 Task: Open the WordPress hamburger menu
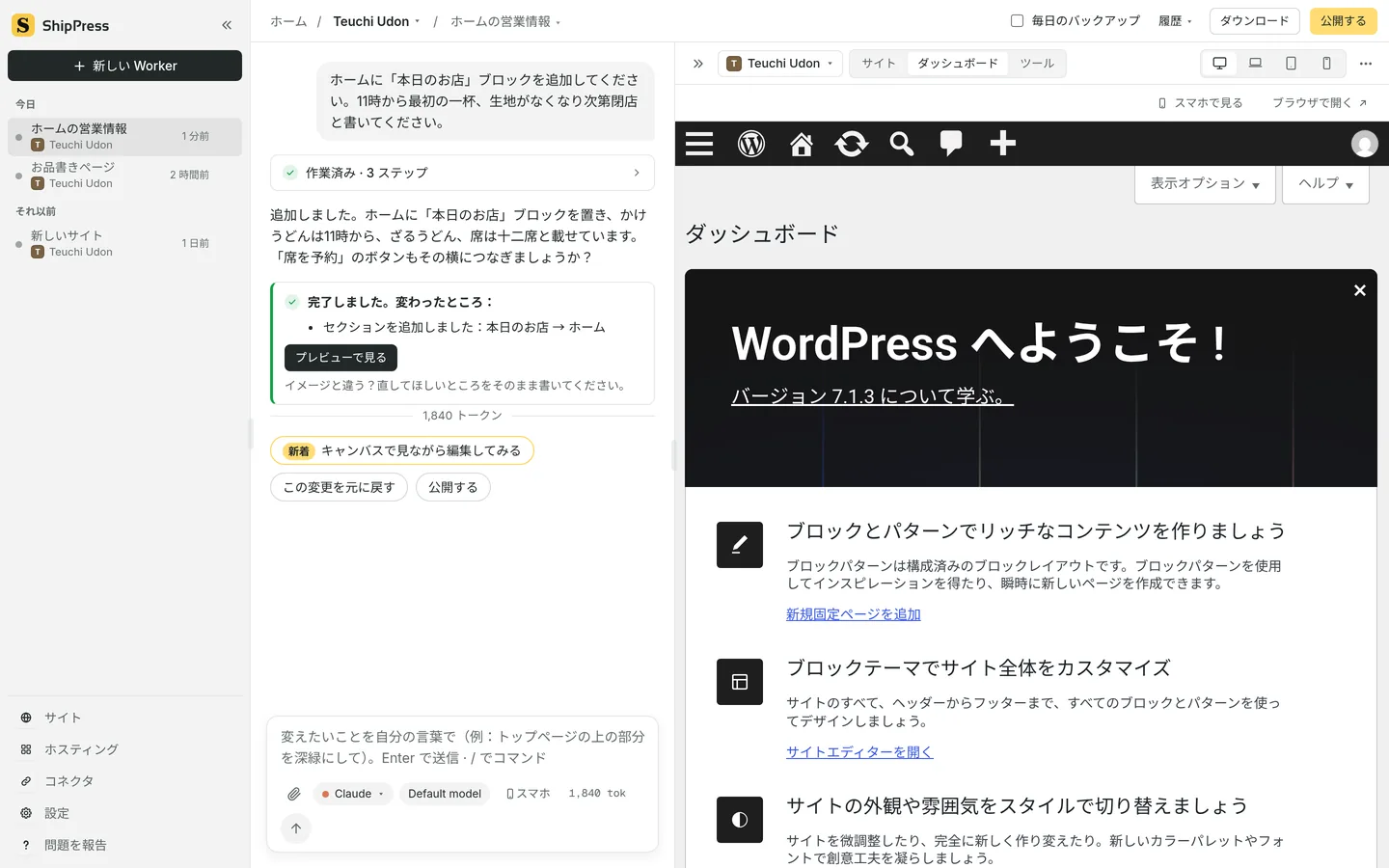coord(699,144)
